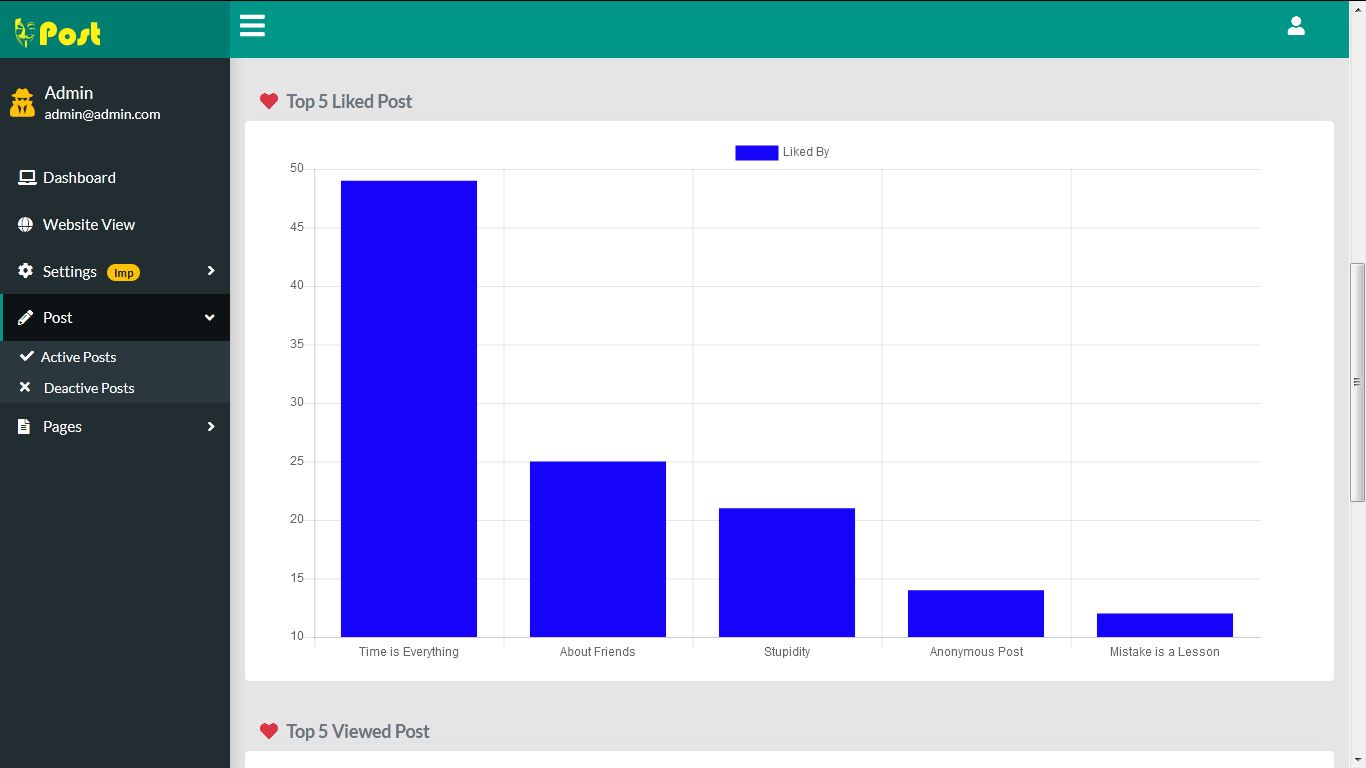Select Deactive Posts in the sidebar
Screen dimensions: 1366x768
88,388
